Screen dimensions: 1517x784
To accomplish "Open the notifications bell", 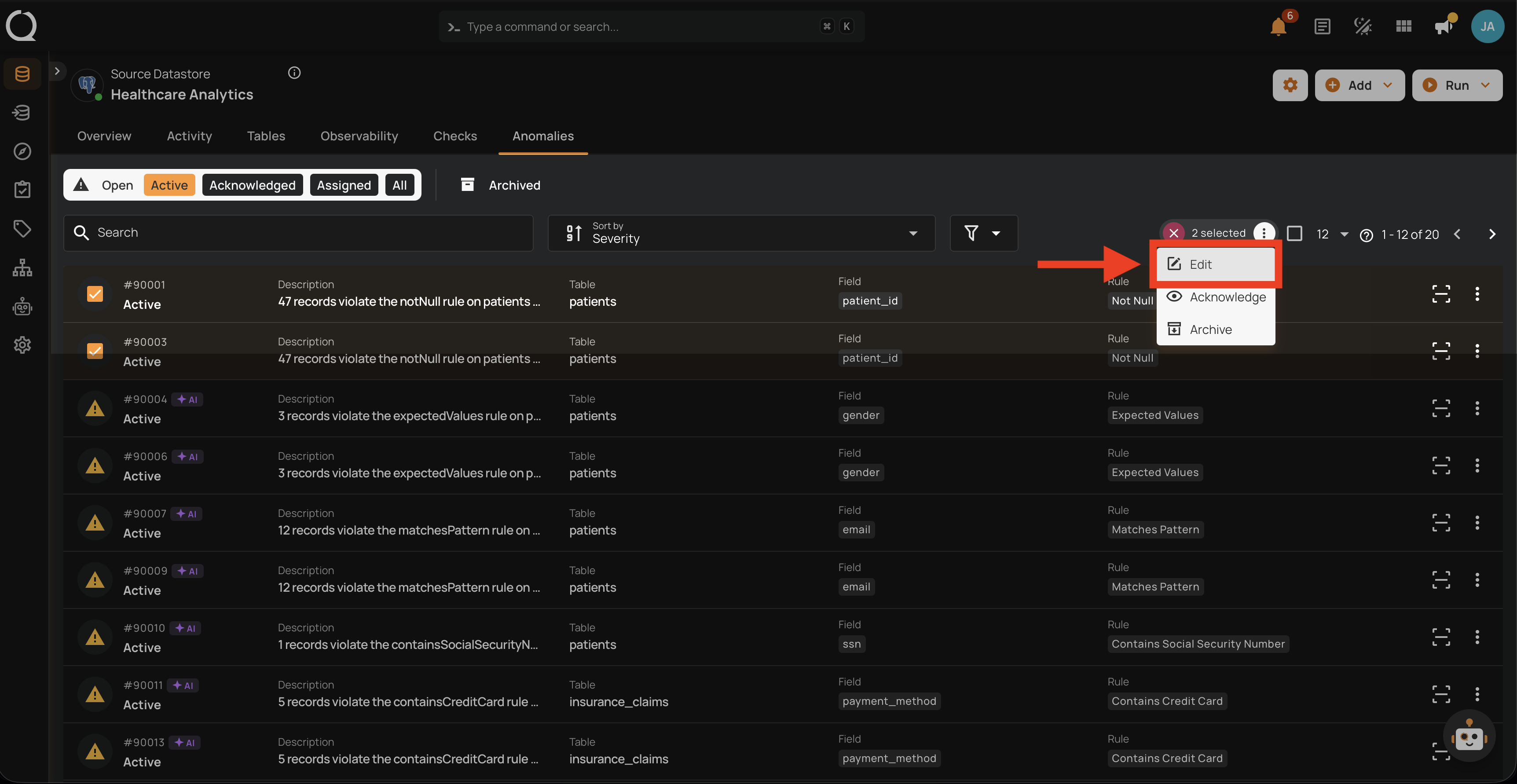I will click(1278, 26).
